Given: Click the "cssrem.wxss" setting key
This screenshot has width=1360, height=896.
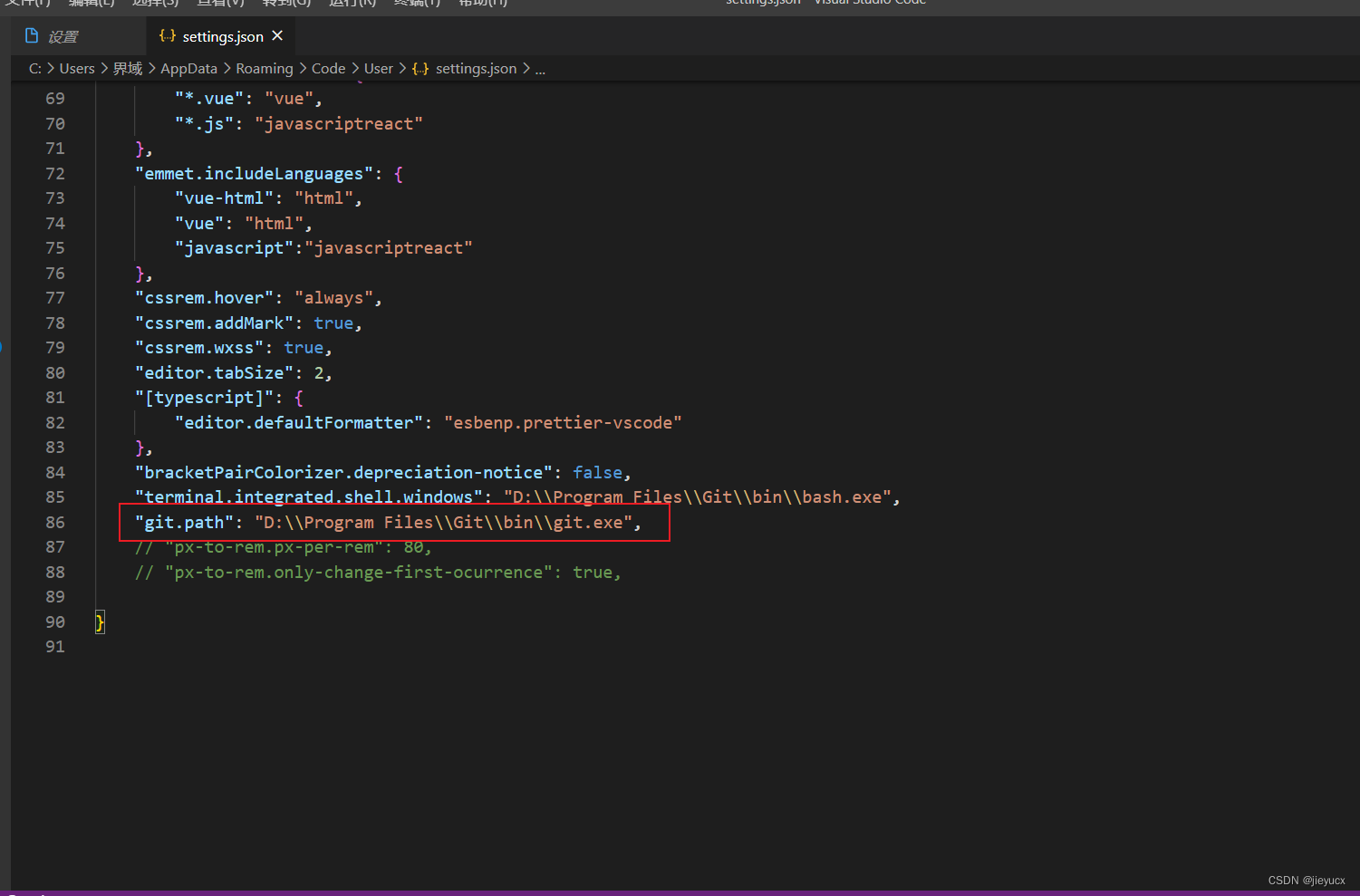Looking at the screenshot, I should [199, 347].
